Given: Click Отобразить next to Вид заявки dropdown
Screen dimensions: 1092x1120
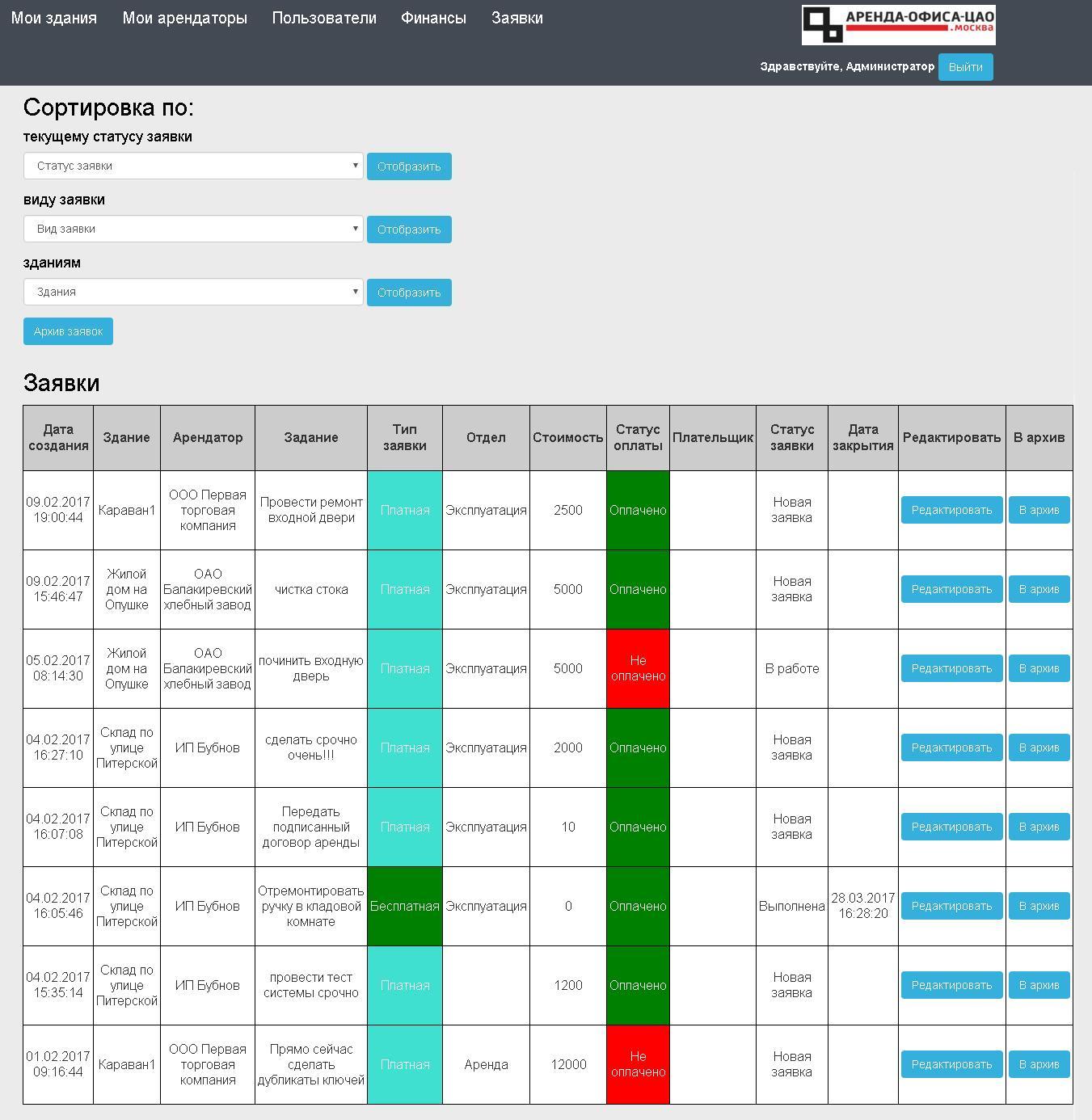Looking at the screenshot, I should tap(409, 229).
